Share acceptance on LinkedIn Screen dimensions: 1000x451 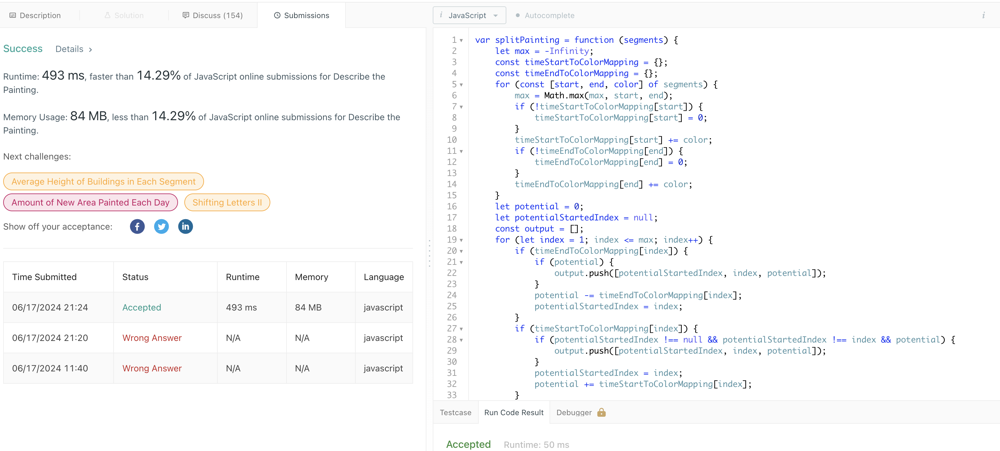click(185, 227)
